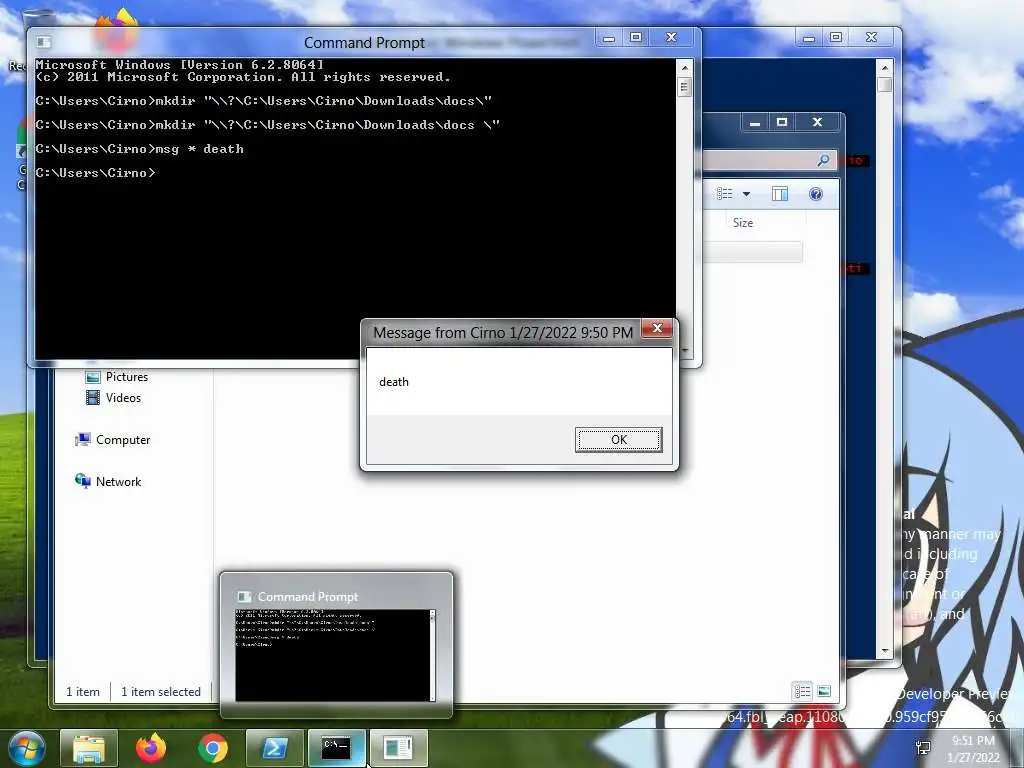This screenshot has height=768, width=1024.
Task: Open the Command Prompt system menu icon
Action: [x=44, y=42]
